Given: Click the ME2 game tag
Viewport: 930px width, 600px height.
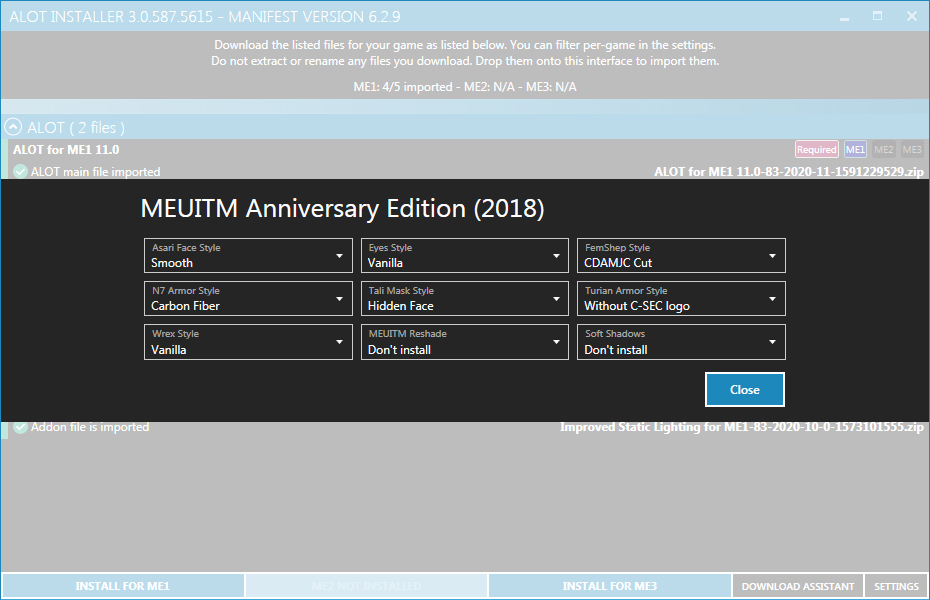Looking at the screenshot, I should (884, 149).
